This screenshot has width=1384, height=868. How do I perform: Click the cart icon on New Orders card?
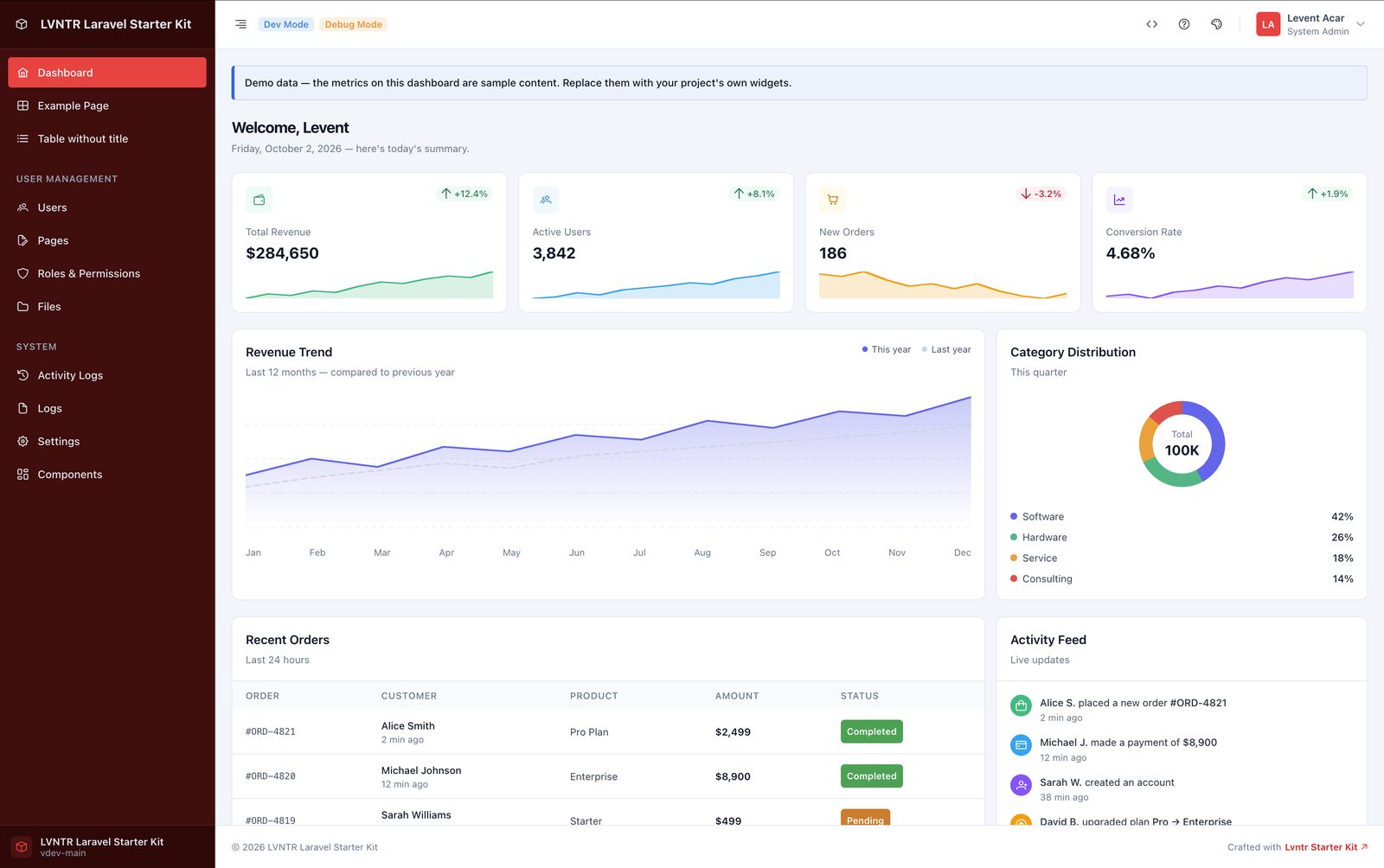click(x=832, y=200)
